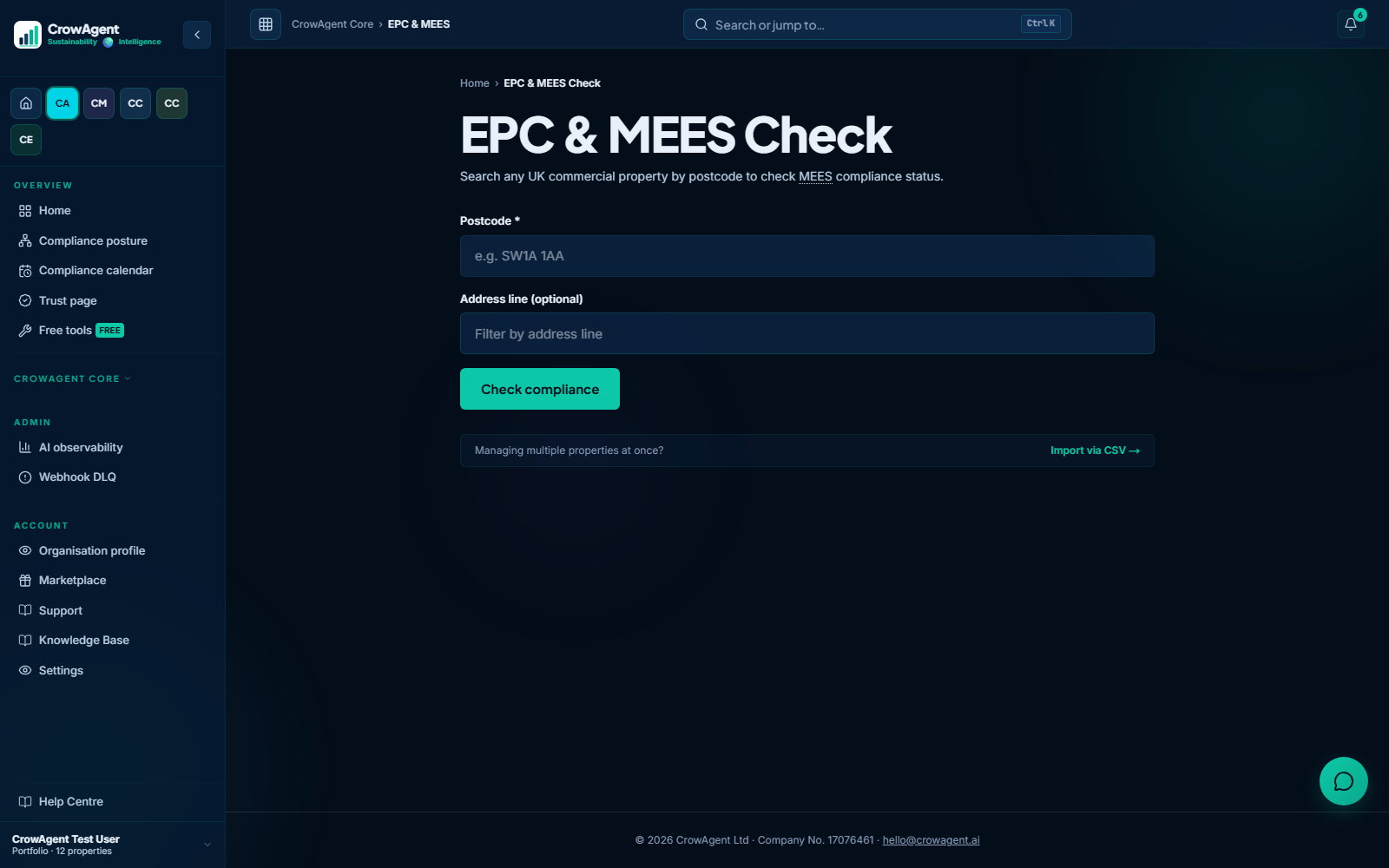Screen dimensions: 1389x868
Task: Open the notifications bell
Action: coord(1351,24)
